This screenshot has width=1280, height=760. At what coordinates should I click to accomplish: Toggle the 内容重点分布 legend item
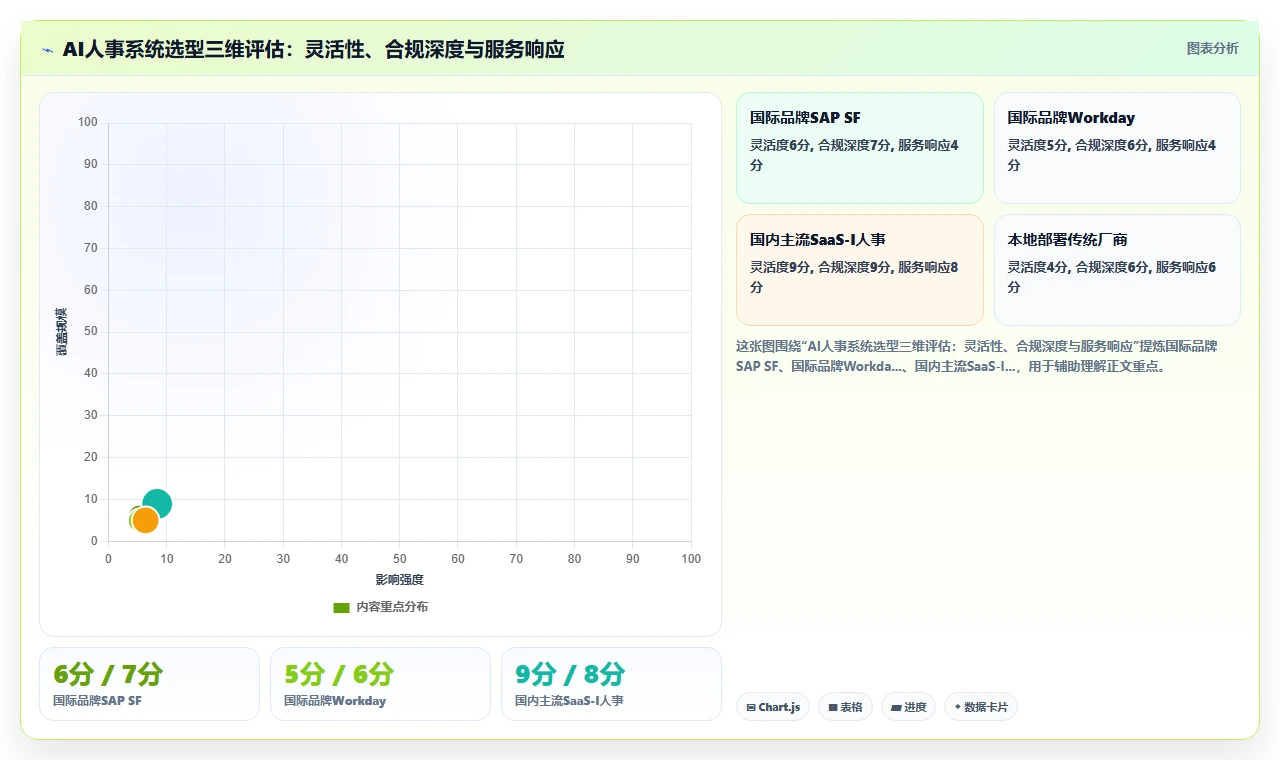(x=380, y=607)
